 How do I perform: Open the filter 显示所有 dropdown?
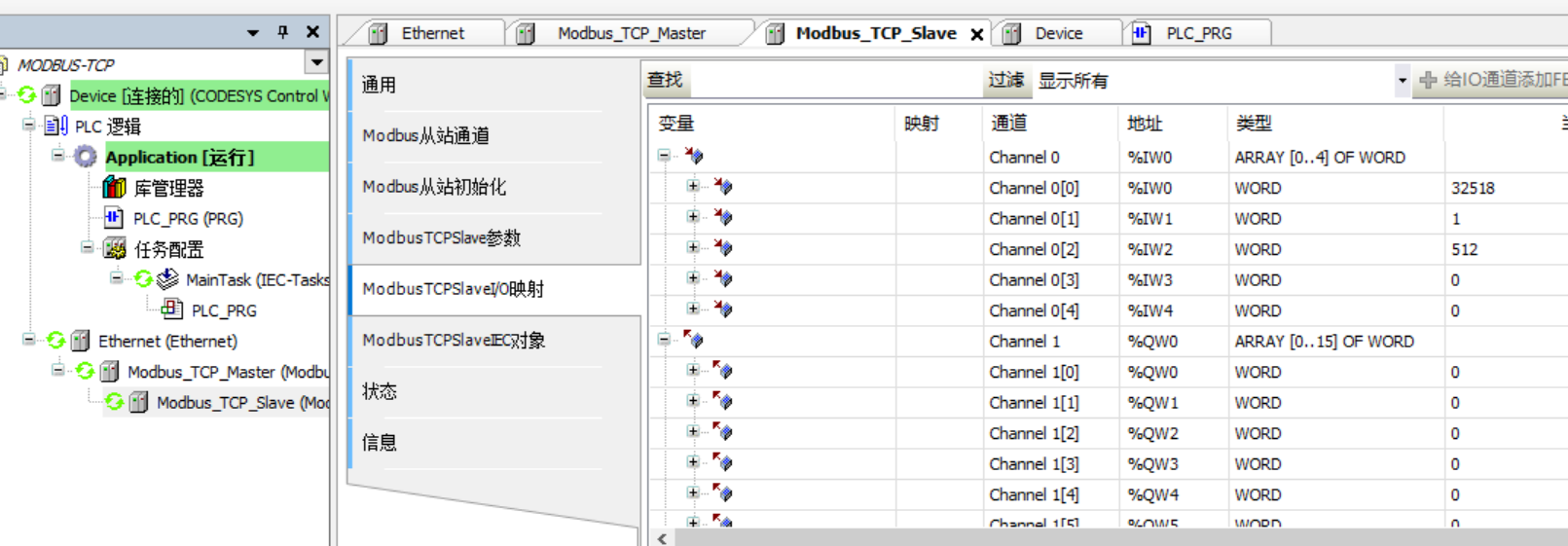(x=1402, y=81)
